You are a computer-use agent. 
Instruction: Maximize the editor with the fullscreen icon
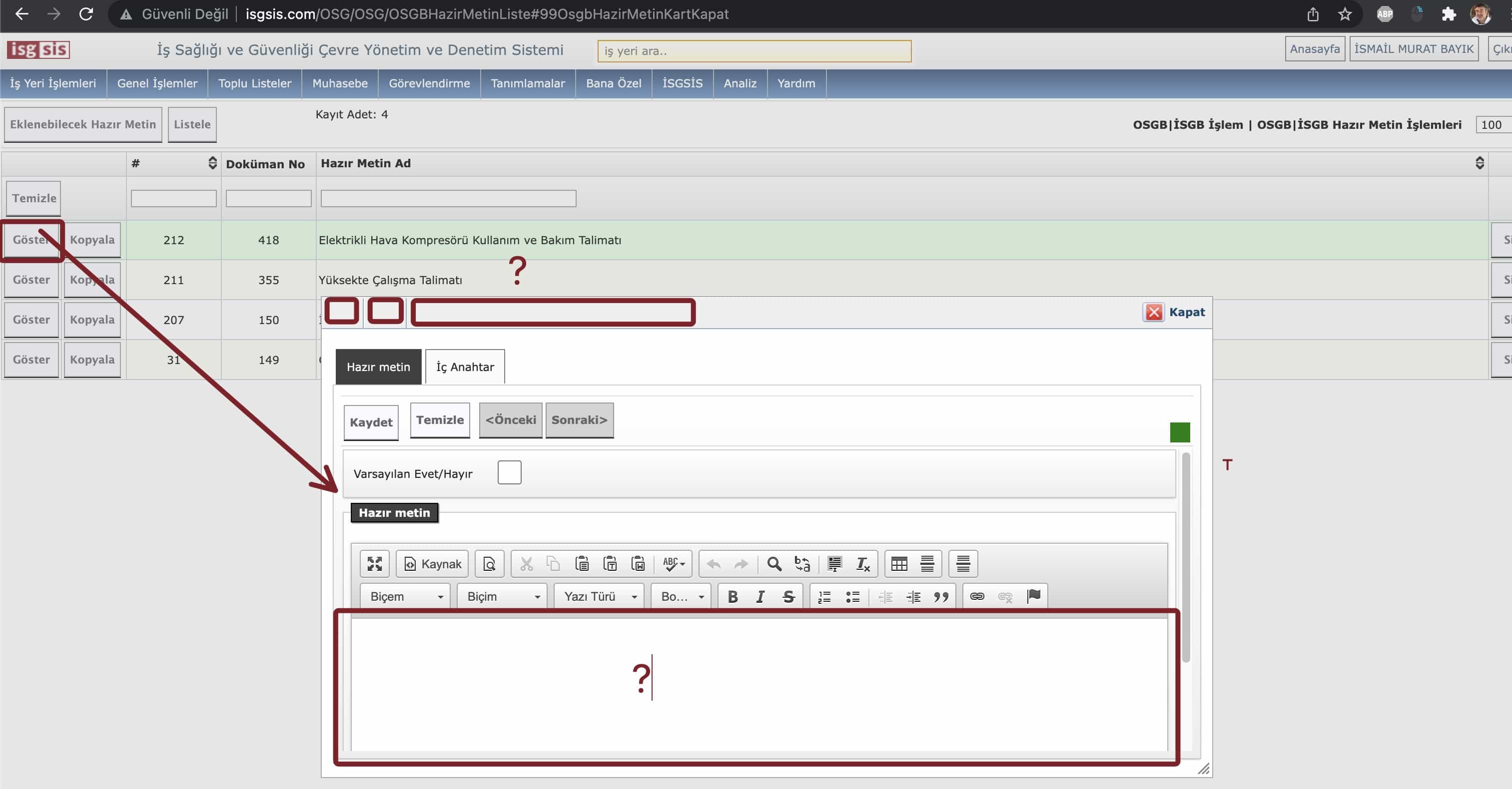pyautogui.click(x=374, y=564)
